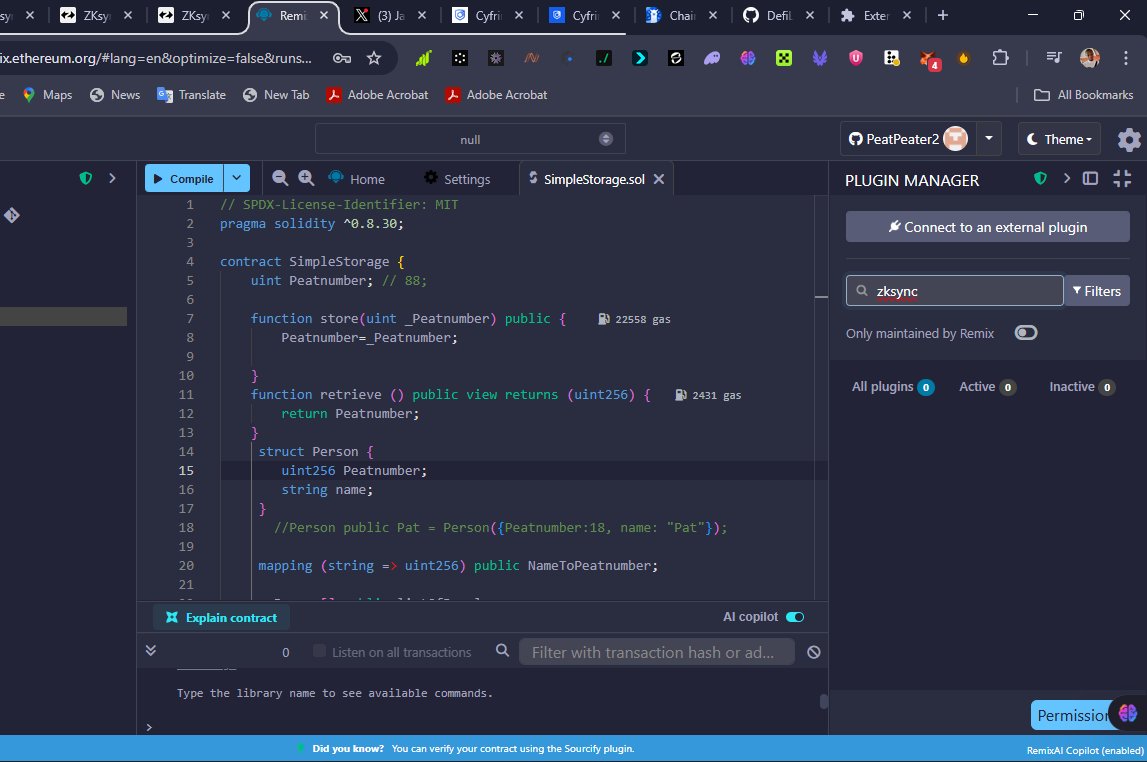The width and height of the screenshot is (1147, 762).
Task: Open browser Extensions puzzle icon
Action: click(1000, 58)
